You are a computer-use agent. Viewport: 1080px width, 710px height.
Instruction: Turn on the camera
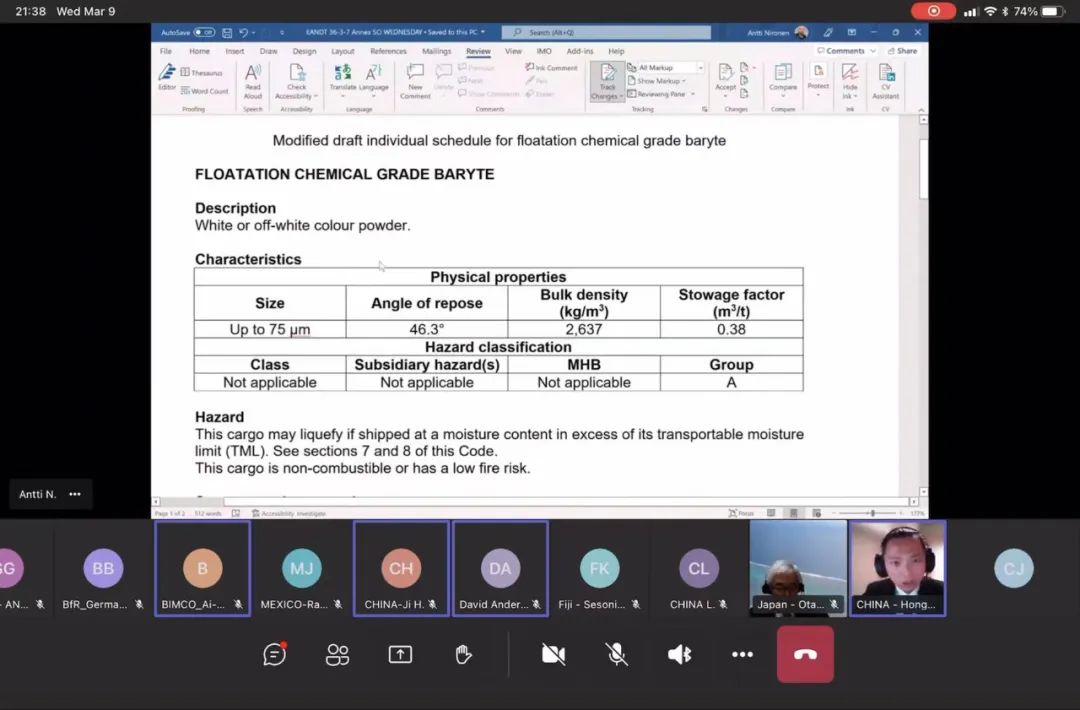click(554, 654)
